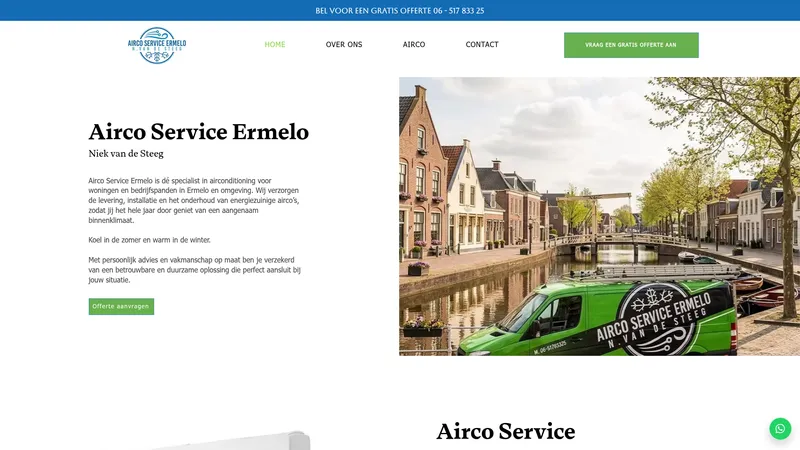Open the WhatsApp chat bubble icon

coord(780,429)
